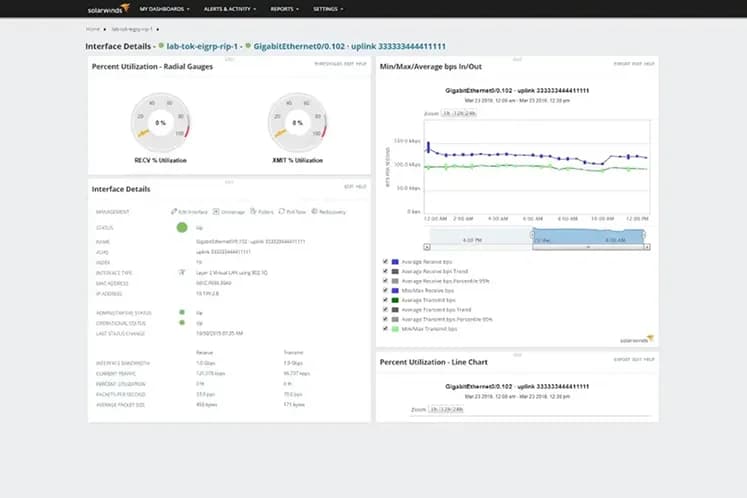Image resolution: width=747 pixels, height=498 pixels.
Task: Click the Unmanage icon in Management row
Action: (216, 211)
